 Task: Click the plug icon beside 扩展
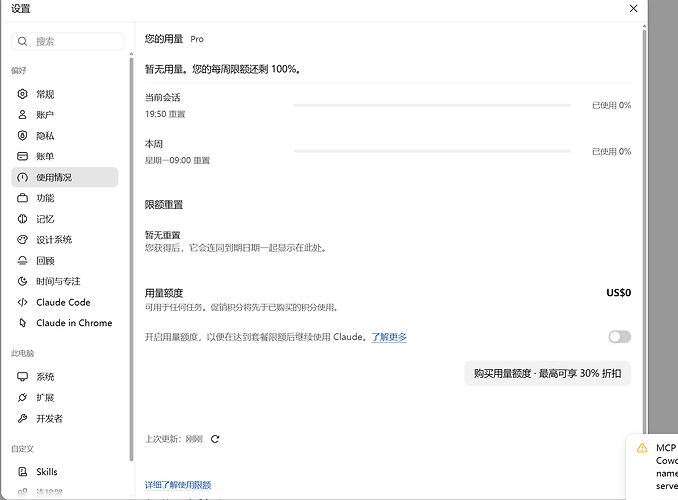pos(22,397)
